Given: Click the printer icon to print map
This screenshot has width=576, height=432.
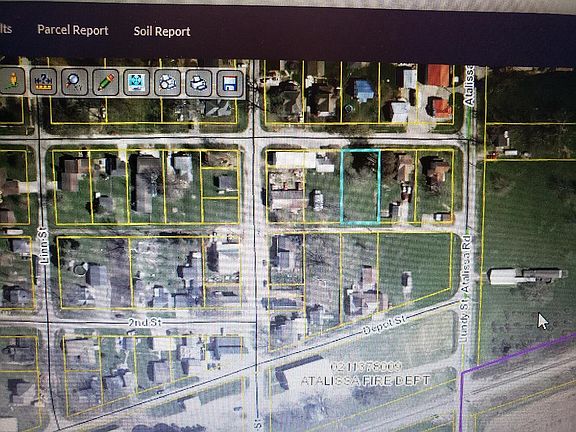Looking at the screenshot, I should coord(198,83).
